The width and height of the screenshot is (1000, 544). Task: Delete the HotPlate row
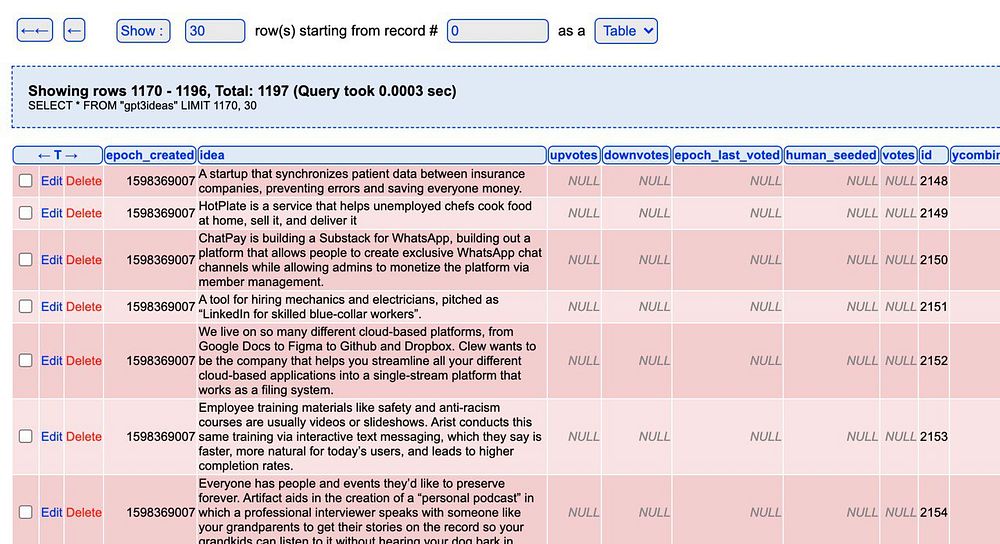coord(84,213)
